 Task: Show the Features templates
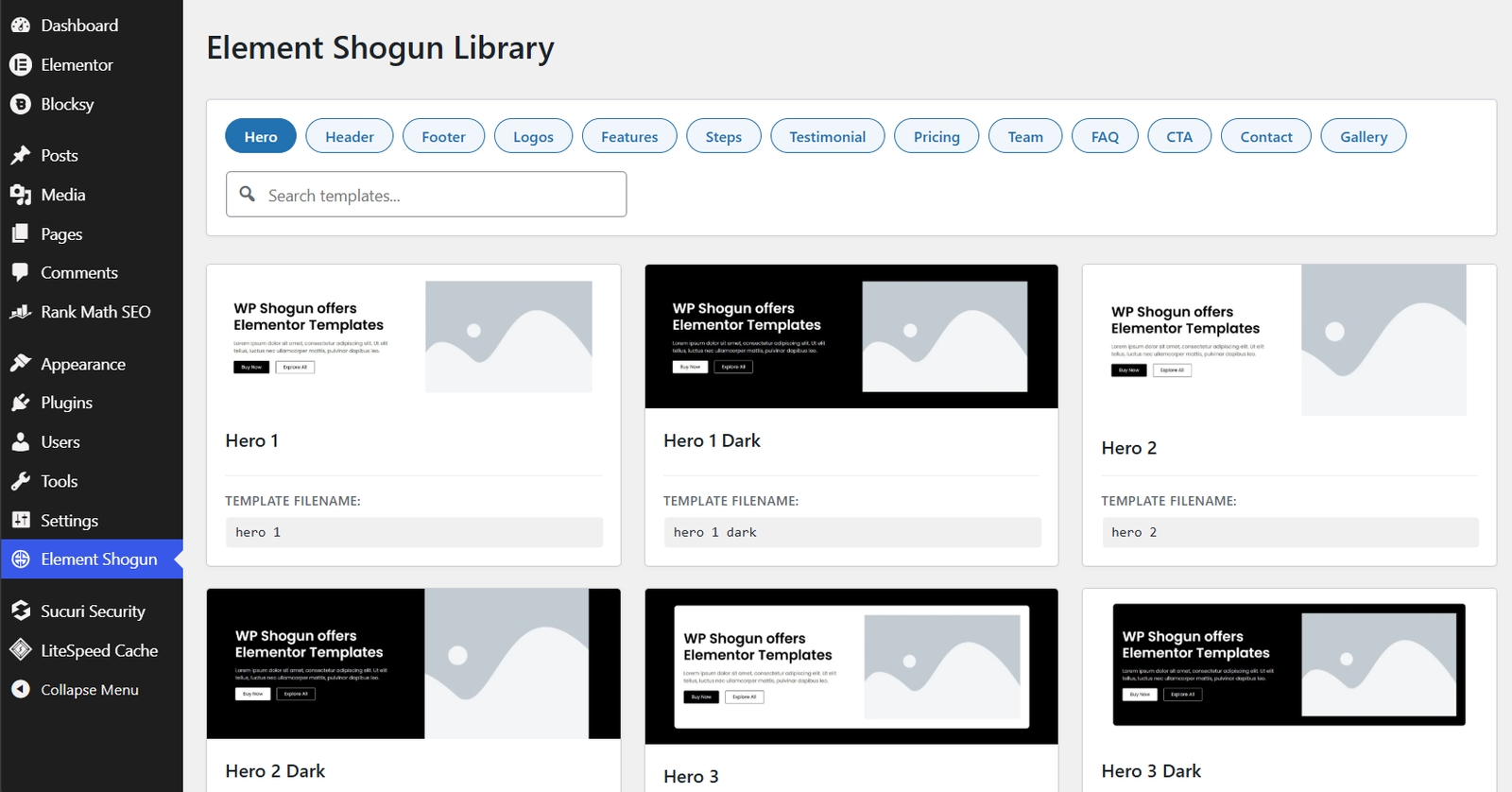click(629, 136)
